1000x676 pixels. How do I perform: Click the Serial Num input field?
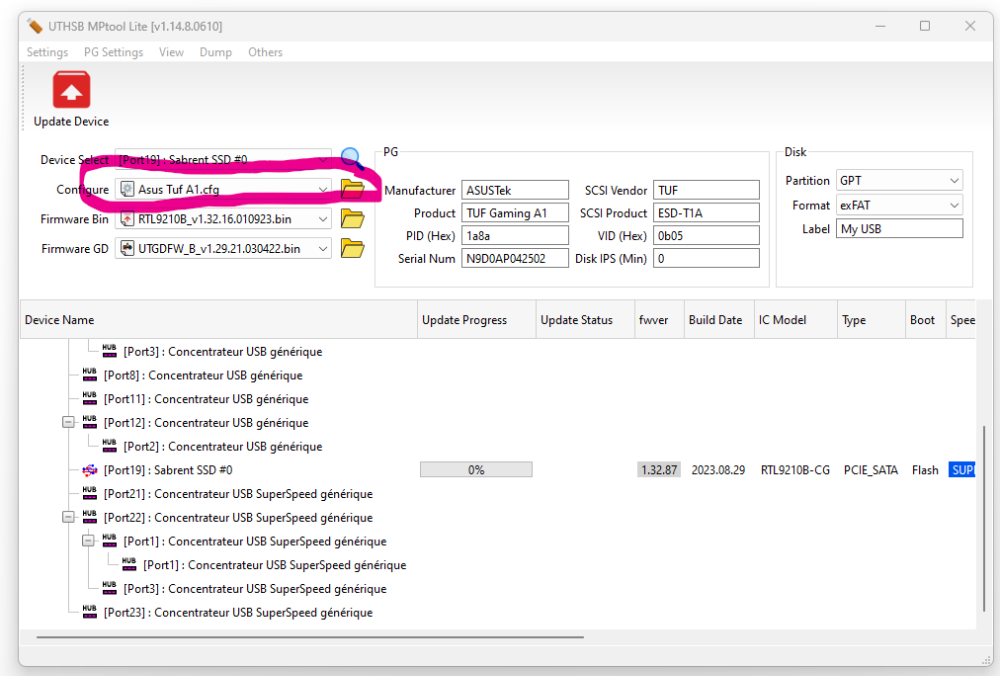(515, 258)
